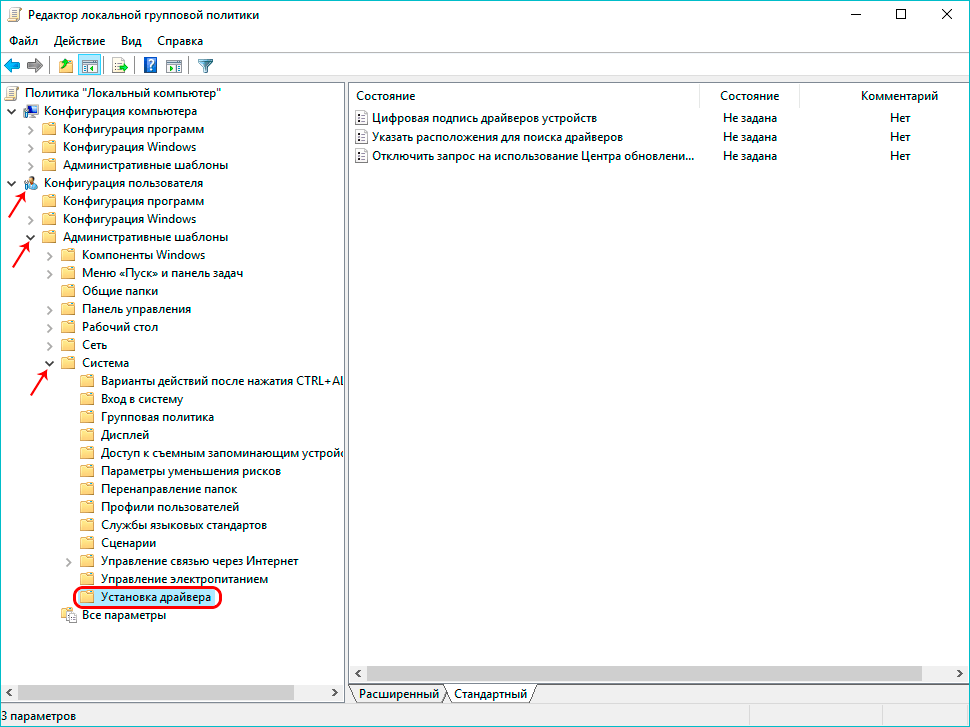The image size is (970, 727).
Task: Open the Файл menu
Action: tap(24, 41)
